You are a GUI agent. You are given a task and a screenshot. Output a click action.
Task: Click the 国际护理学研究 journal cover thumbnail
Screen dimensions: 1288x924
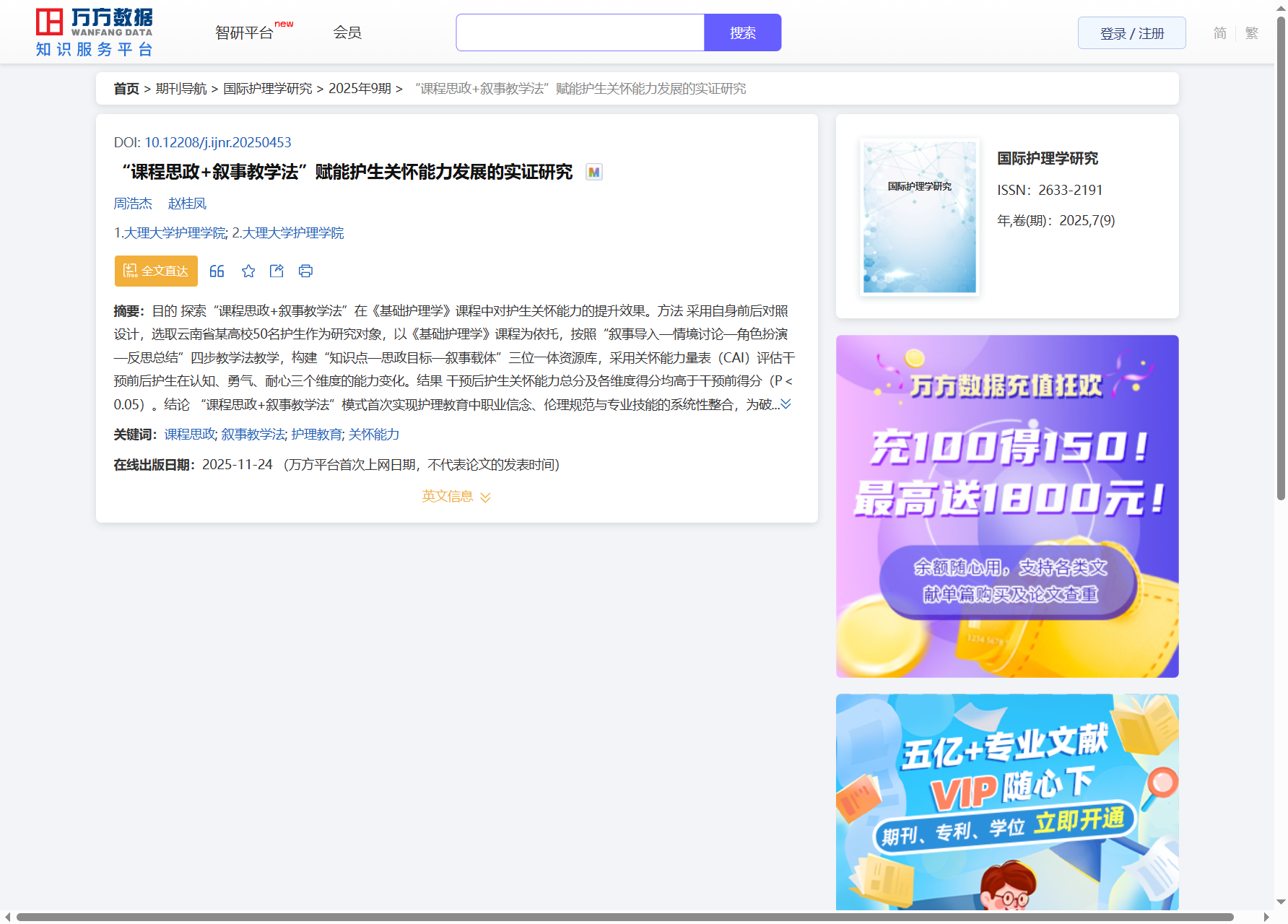(919, 217)
